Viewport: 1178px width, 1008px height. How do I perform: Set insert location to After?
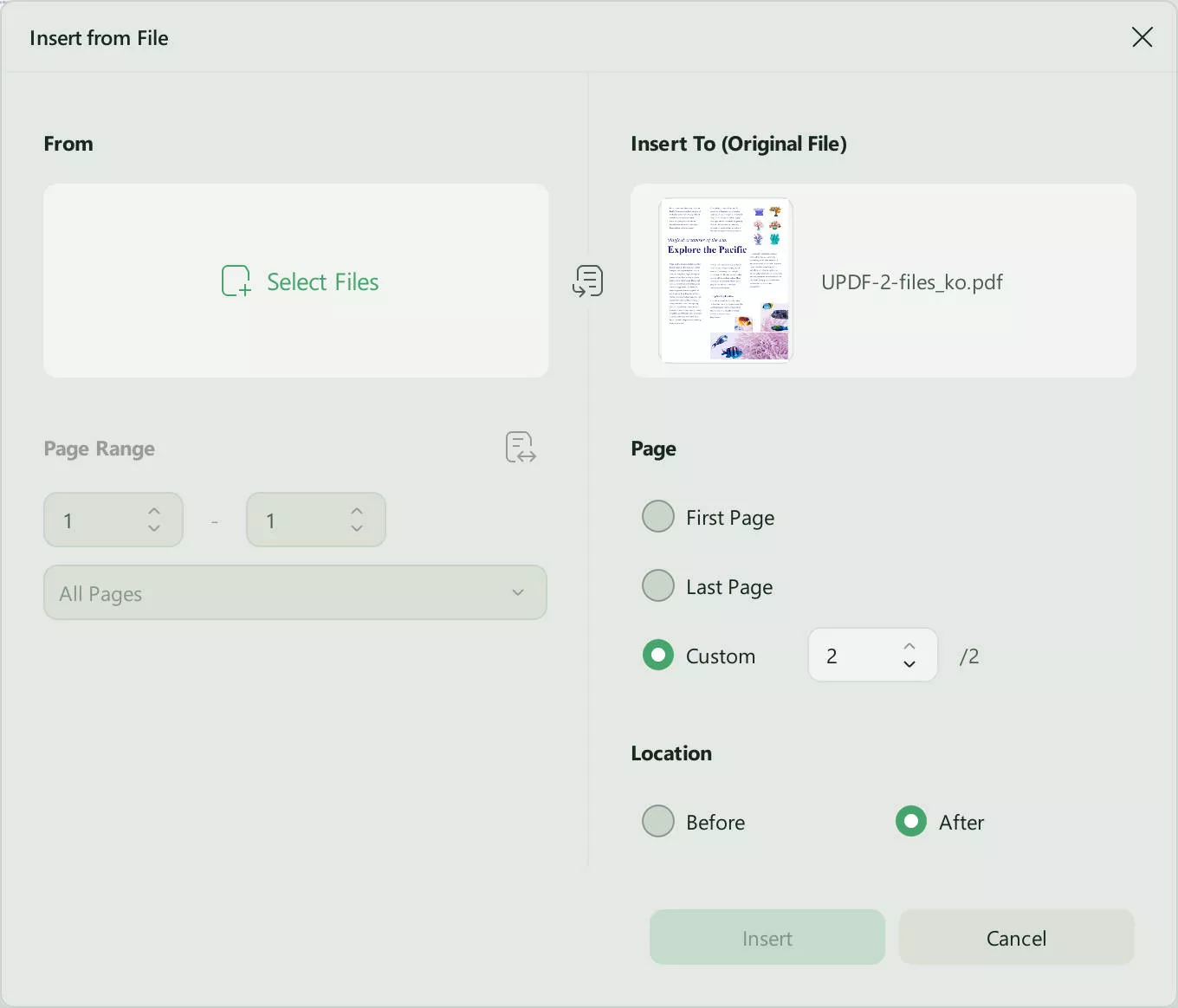pyautogui.click(x=910, y=821)
